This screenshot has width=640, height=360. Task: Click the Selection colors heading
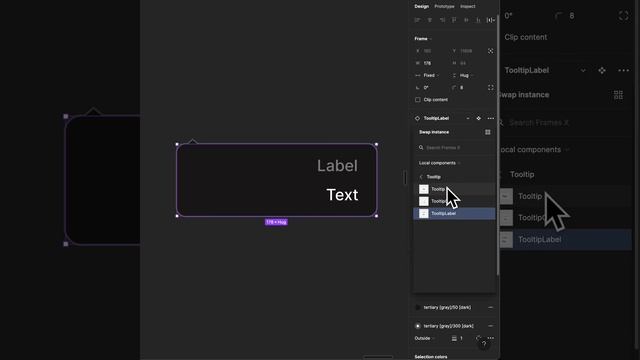pos(431,357)
